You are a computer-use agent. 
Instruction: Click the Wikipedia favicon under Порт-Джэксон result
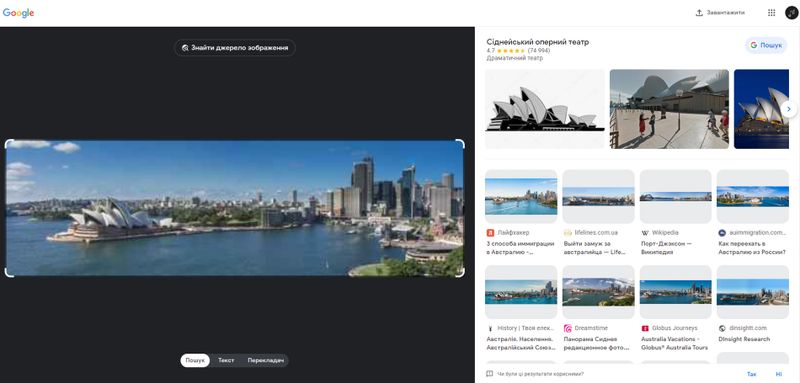click(644, 233)
